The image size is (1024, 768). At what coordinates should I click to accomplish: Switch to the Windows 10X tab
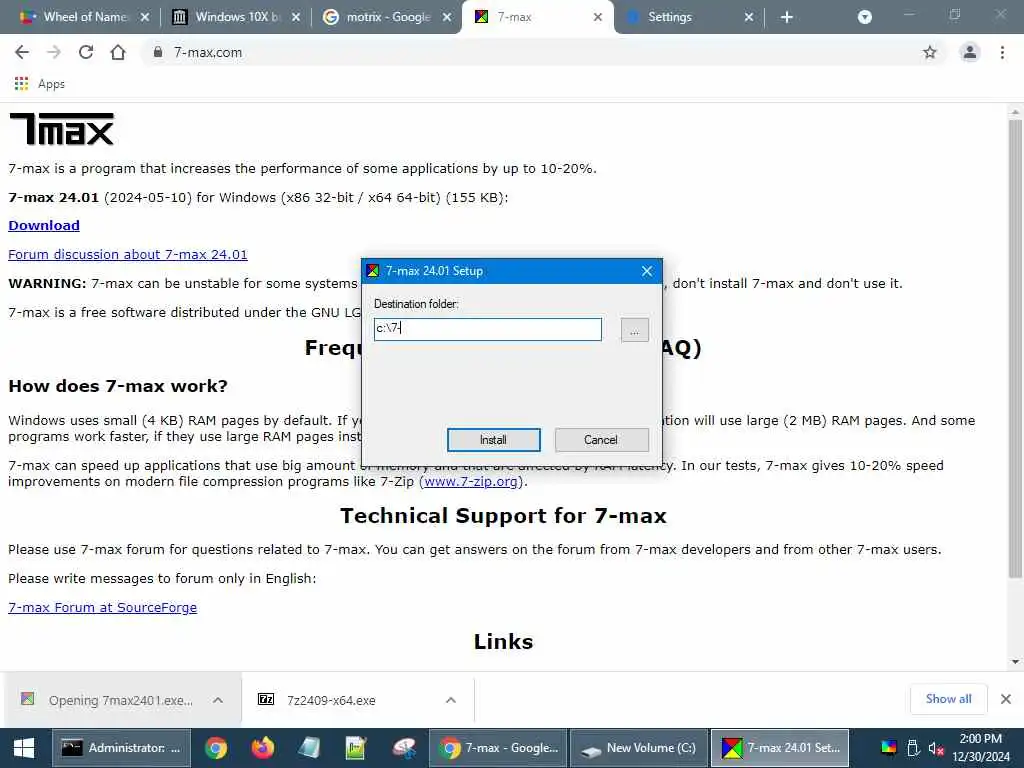click(237, 17)
